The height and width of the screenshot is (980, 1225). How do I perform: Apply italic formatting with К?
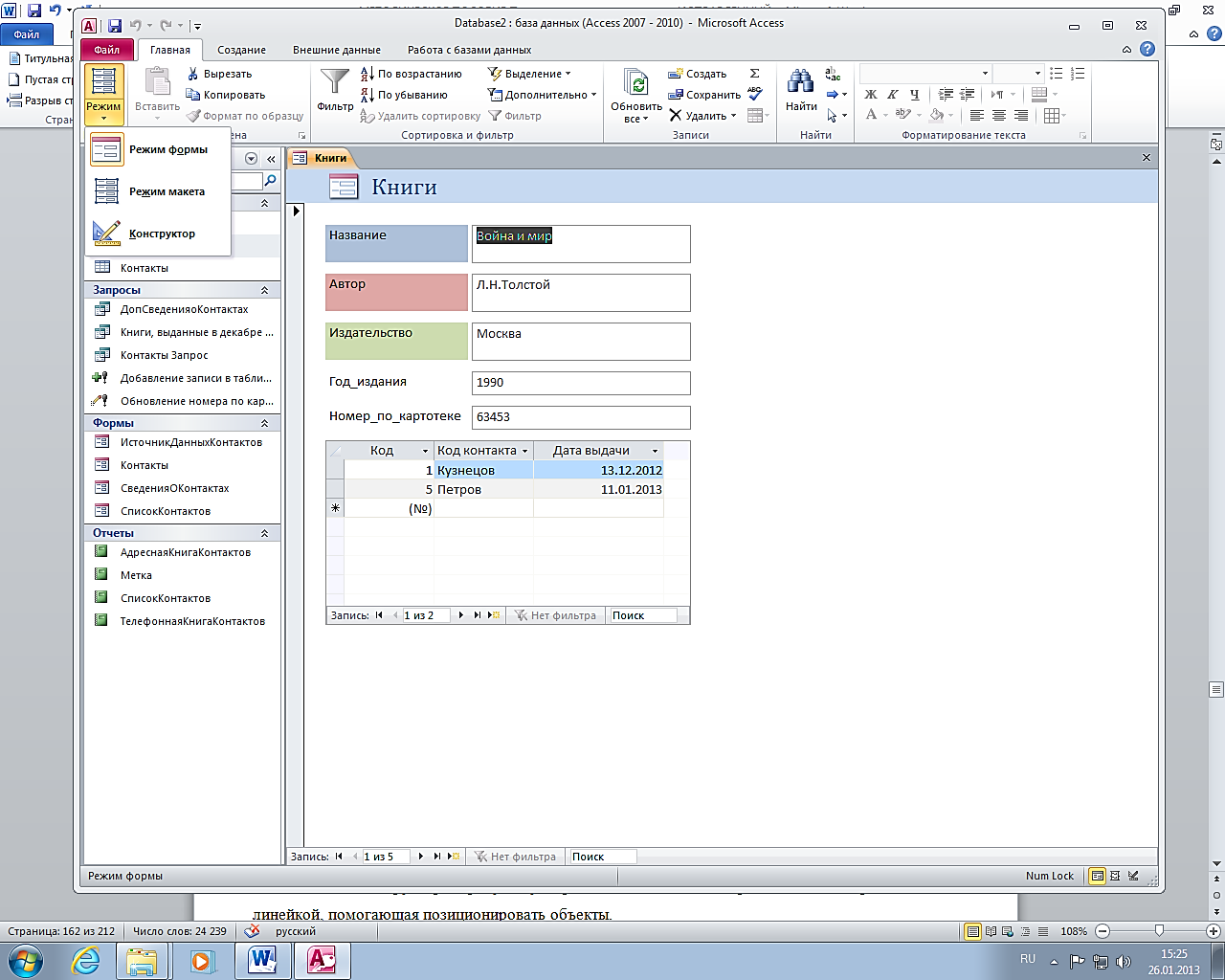[x=893, y=95]
